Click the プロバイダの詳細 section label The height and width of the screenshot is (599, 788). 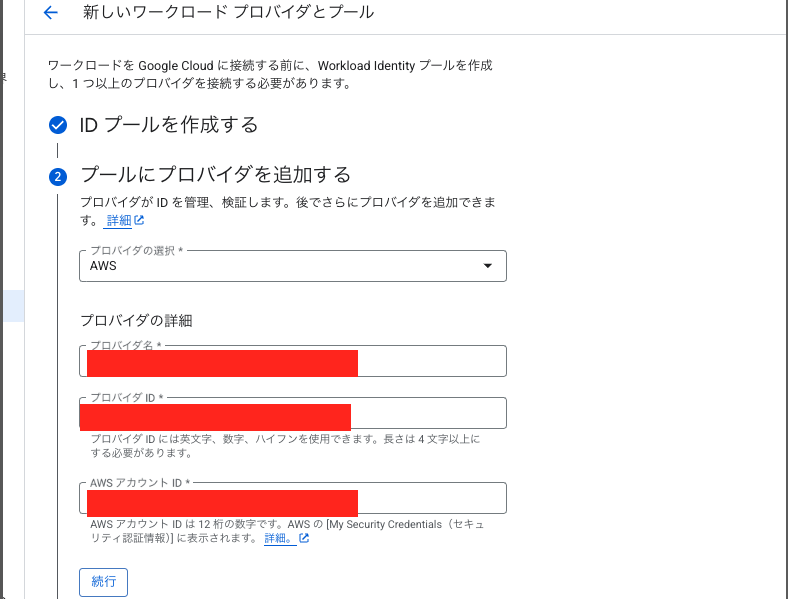coord(136,321)
